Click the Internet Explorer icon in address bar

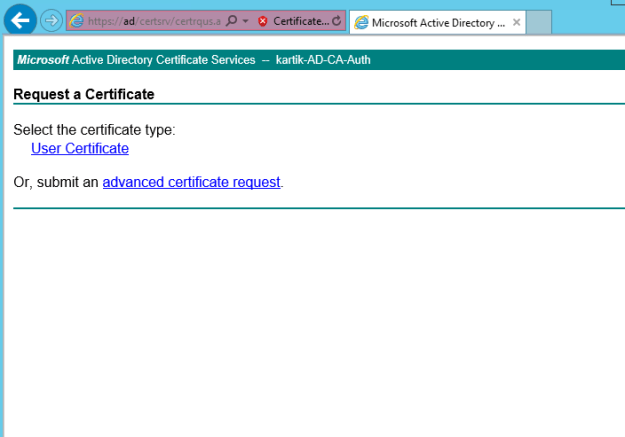coord(77,21)
